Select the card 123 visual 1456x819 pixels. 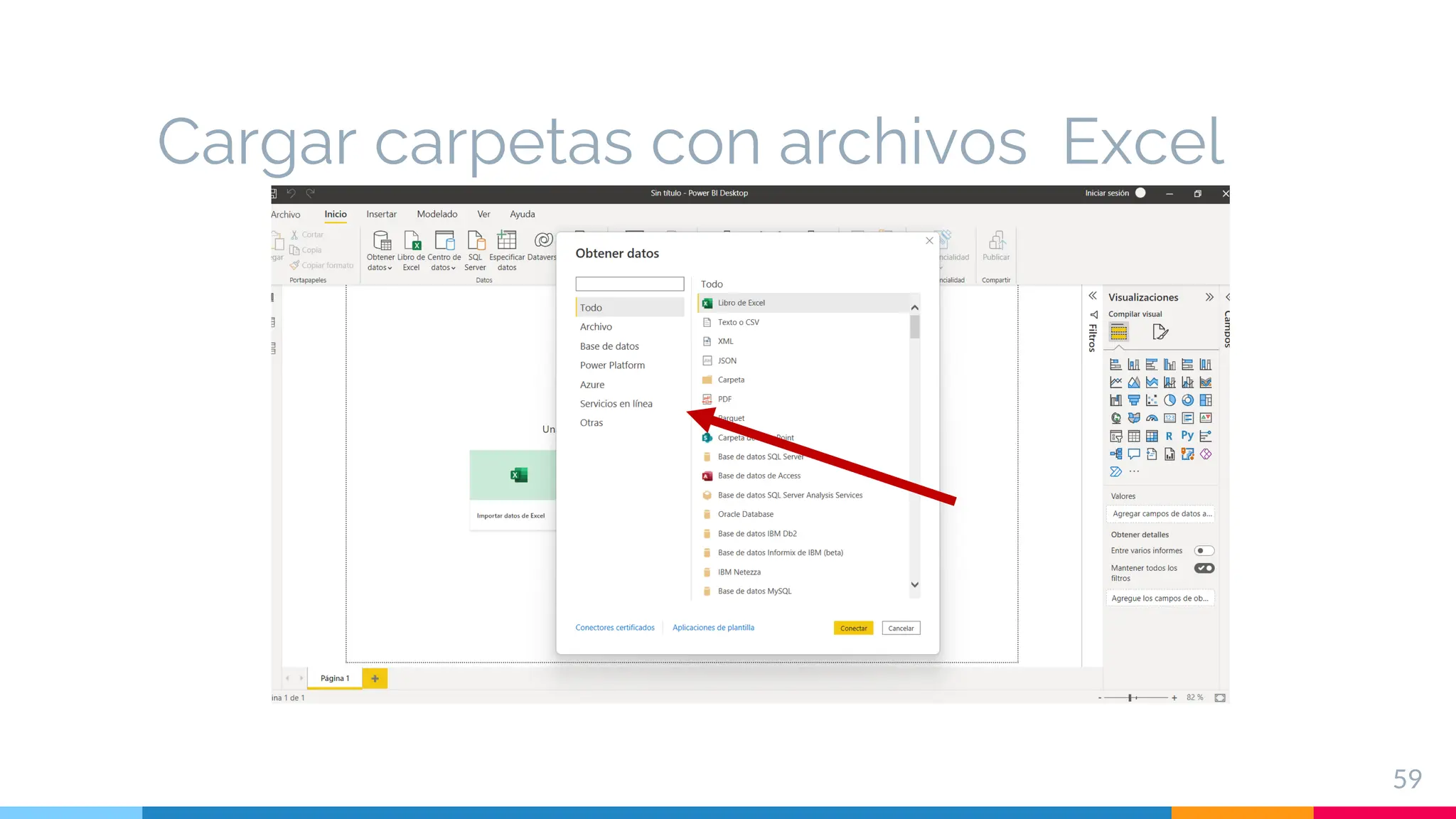point(1169,418)
